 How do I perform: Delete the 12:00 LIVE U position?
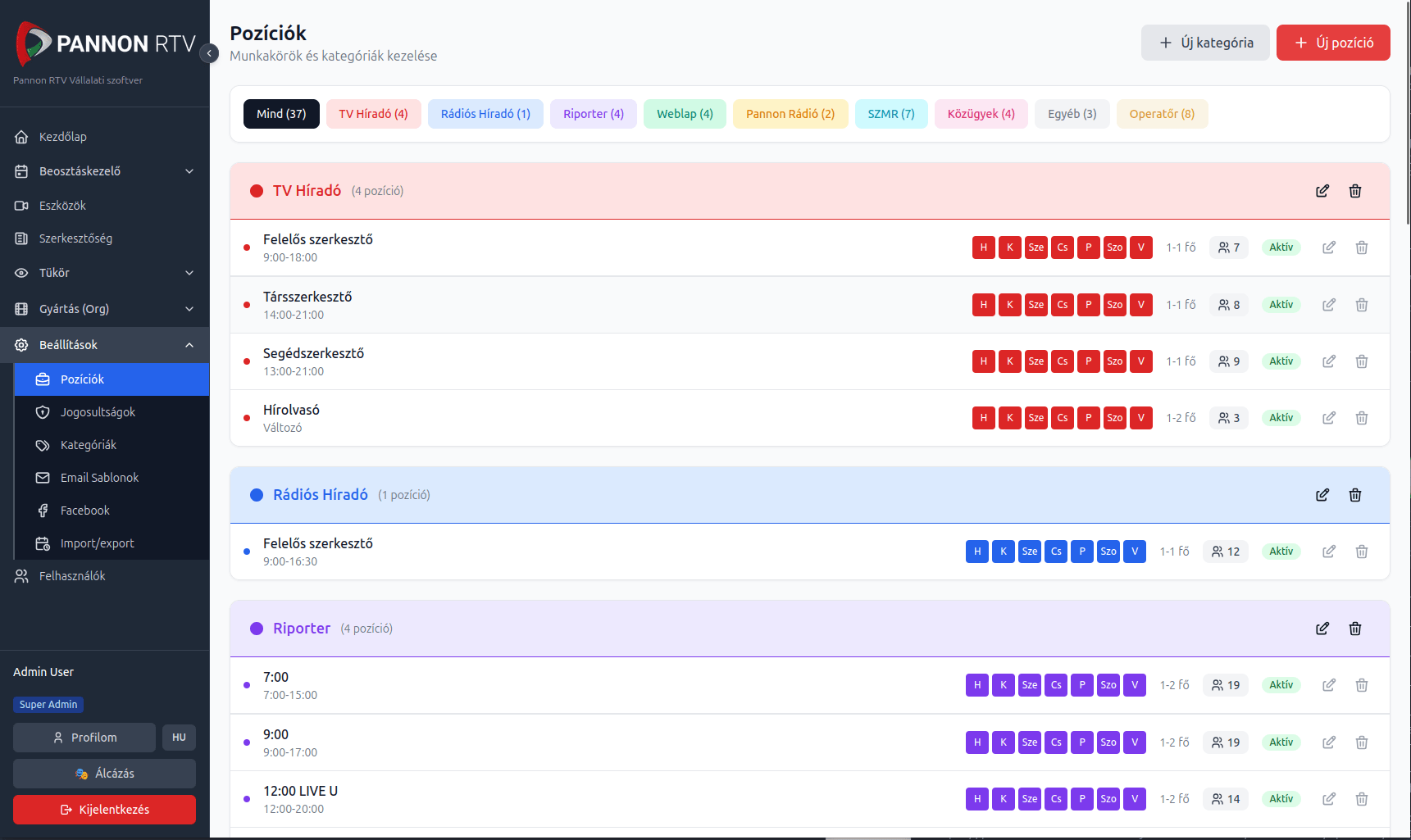coord(1362,799)
